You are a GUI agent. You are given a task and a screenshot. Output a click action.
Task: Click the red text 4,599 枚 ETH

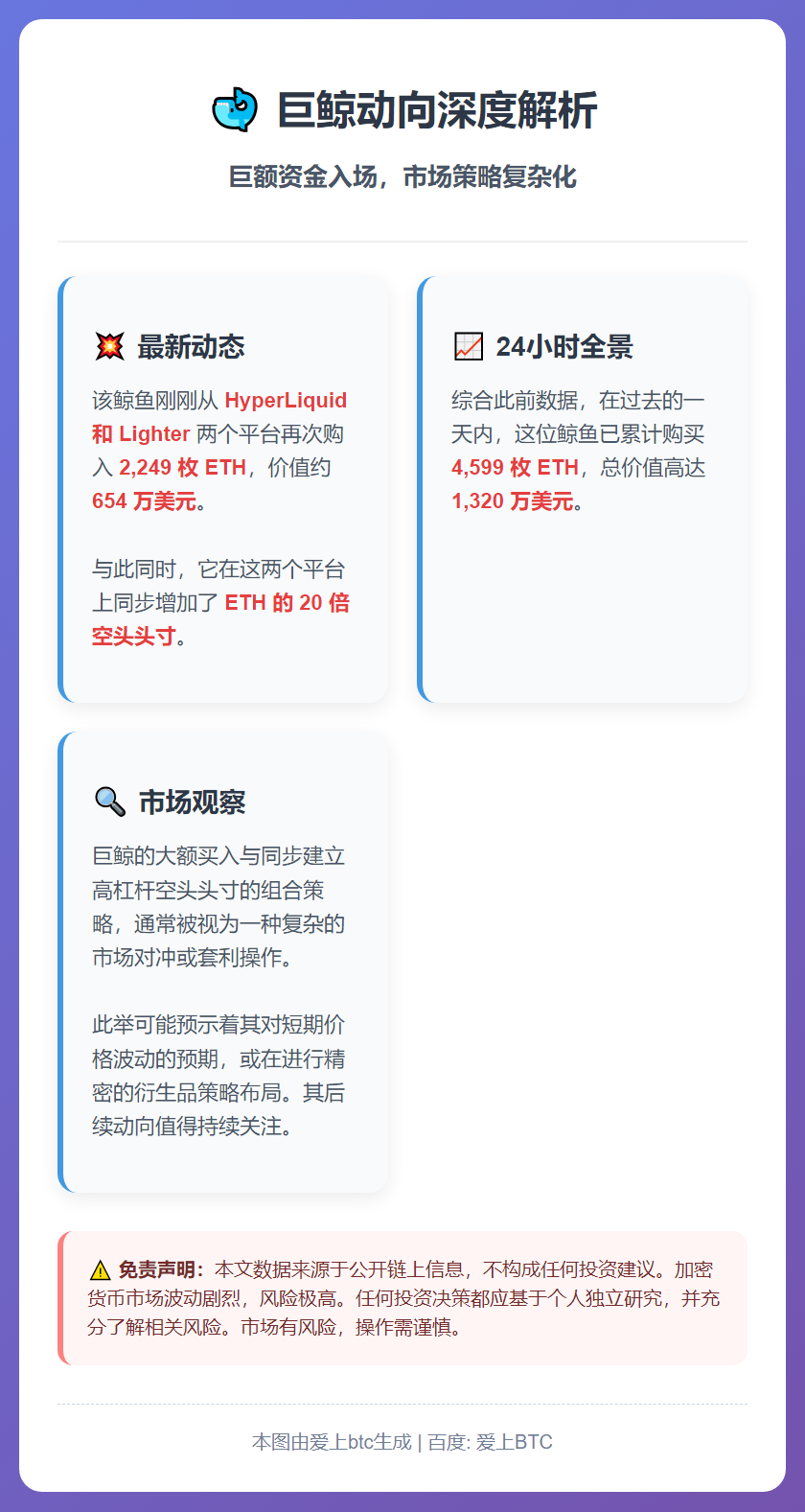coord(516,468)
